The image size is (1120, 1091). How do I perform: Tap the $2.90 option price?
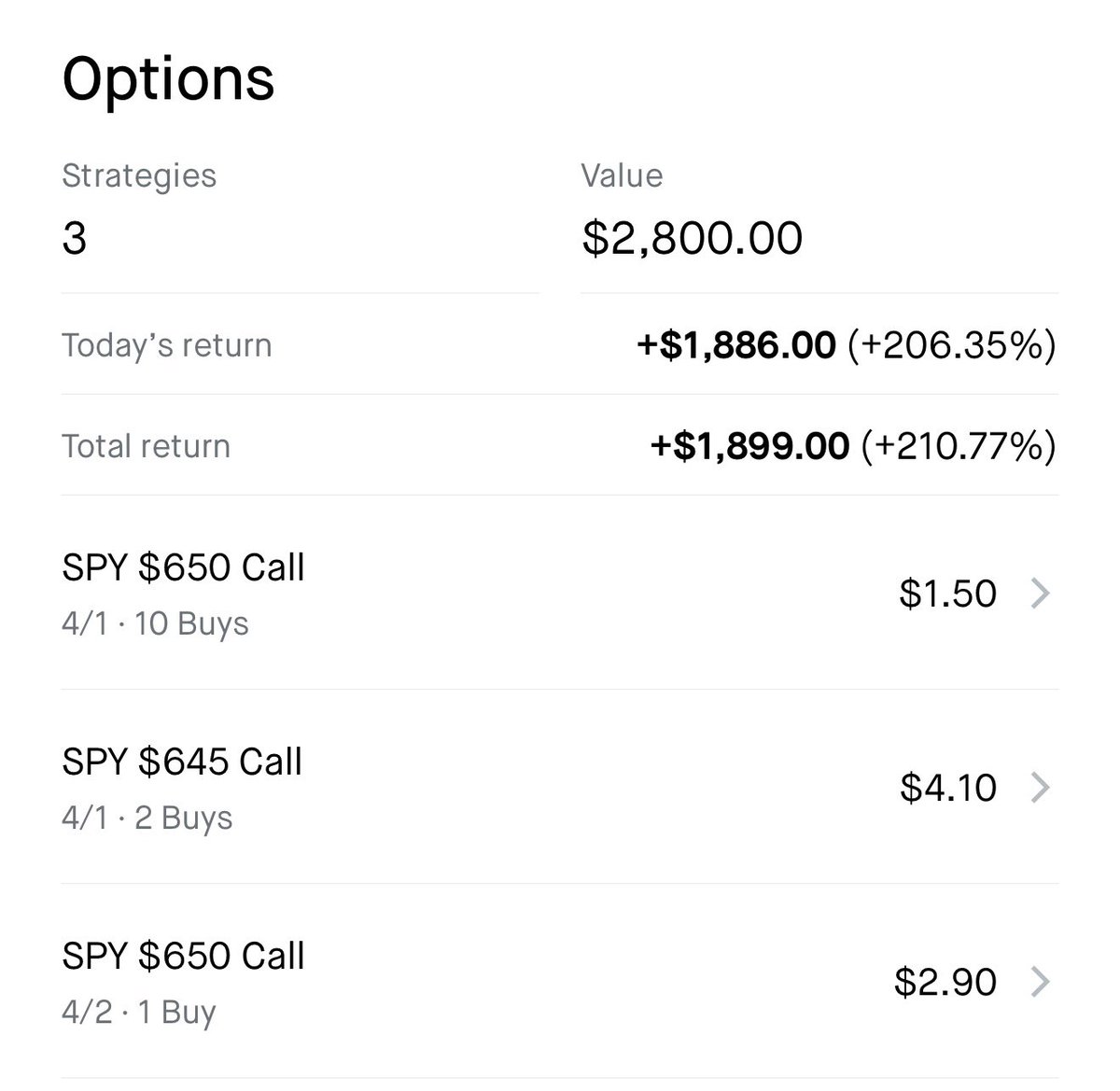tap(945, 982)
